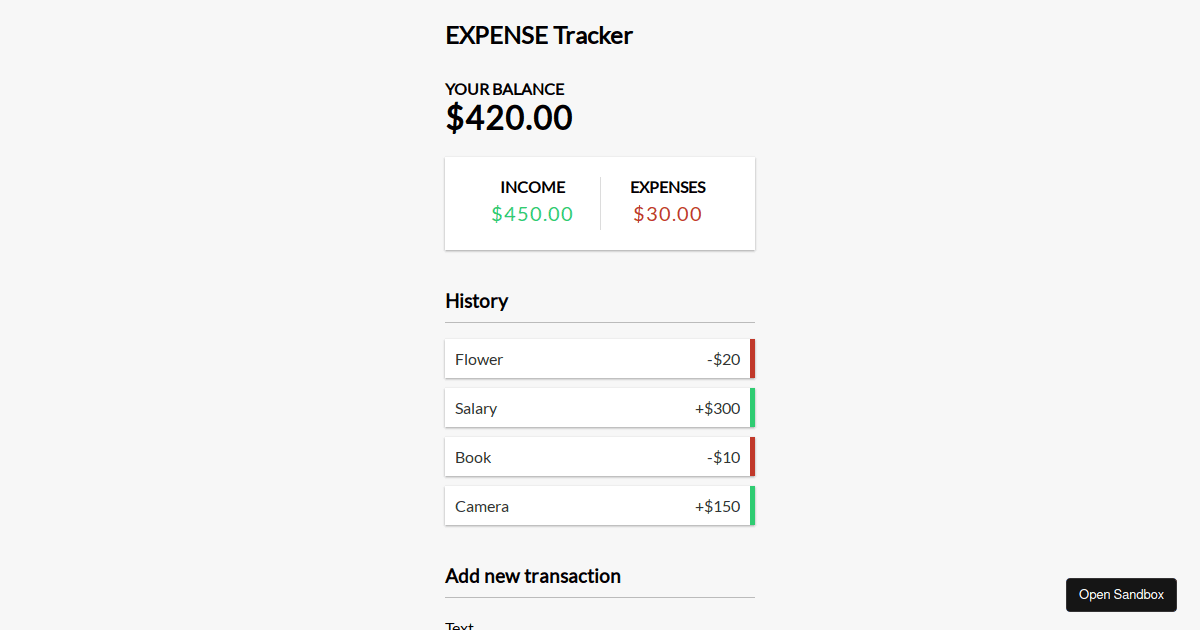The width and height of the screenshot is (1200, 630).
Task: Click the red bar beside Flower
Action: pos(752,359)
